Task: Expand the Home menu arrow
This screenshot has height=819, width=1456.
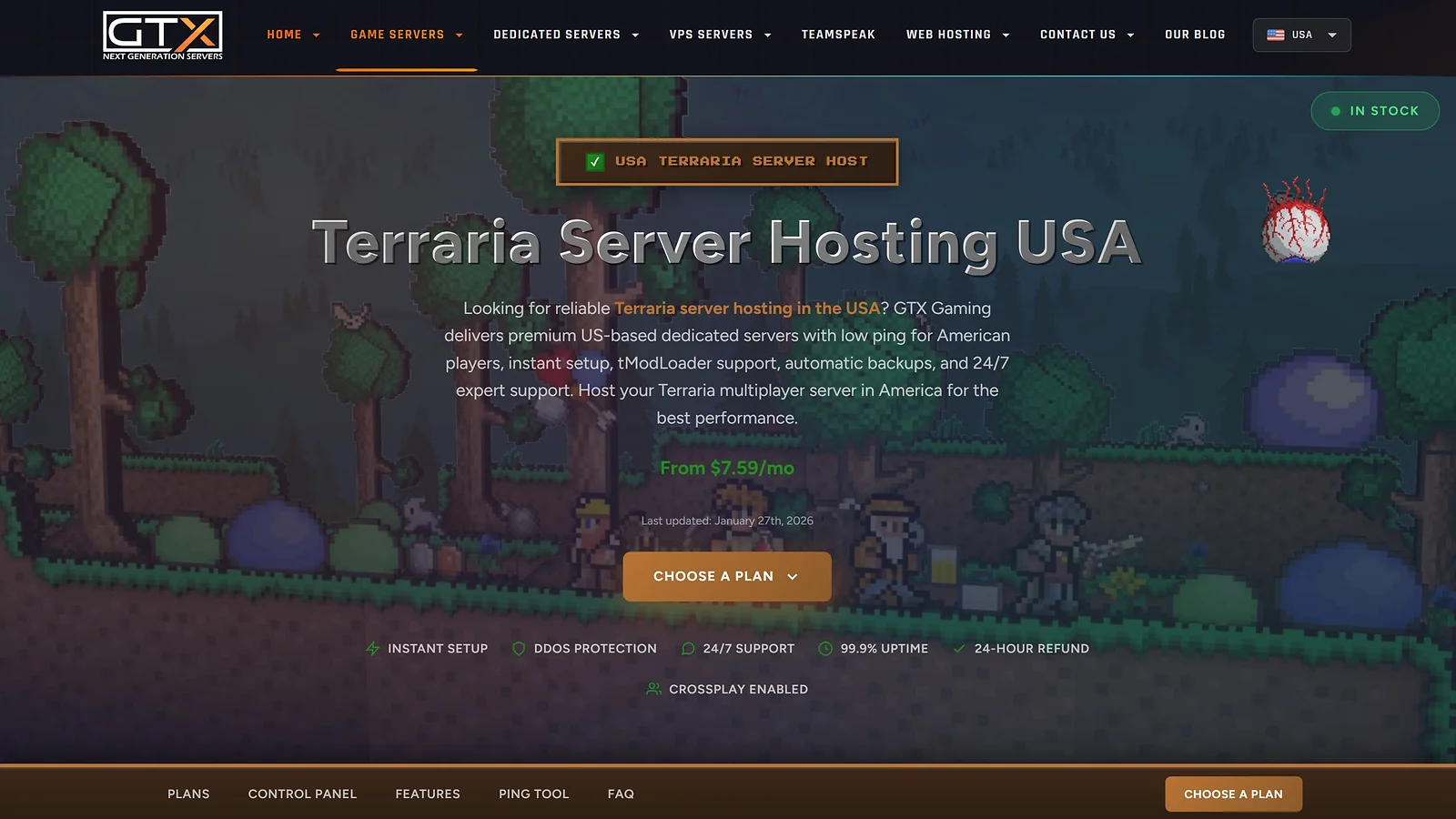Action: coord(317,35)
